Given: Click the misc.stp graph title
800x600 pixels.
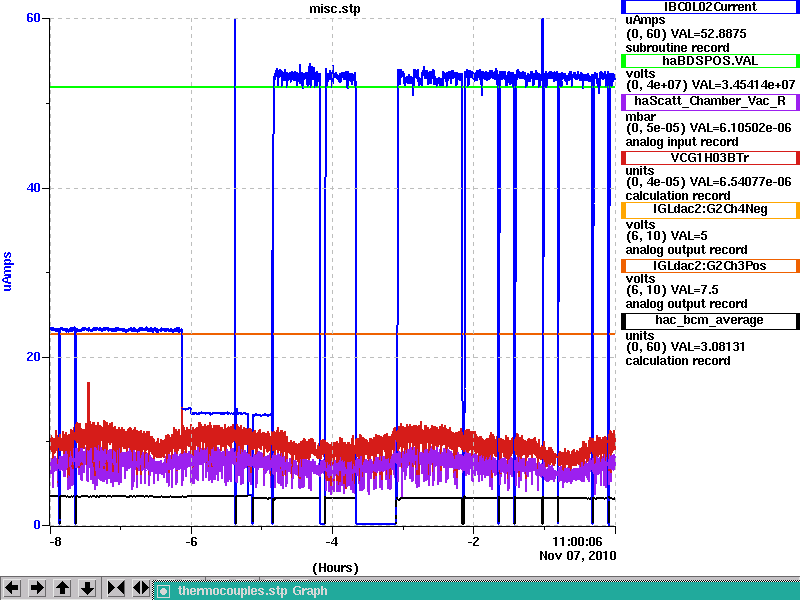Looking at the screenshot, I should 334,9.
